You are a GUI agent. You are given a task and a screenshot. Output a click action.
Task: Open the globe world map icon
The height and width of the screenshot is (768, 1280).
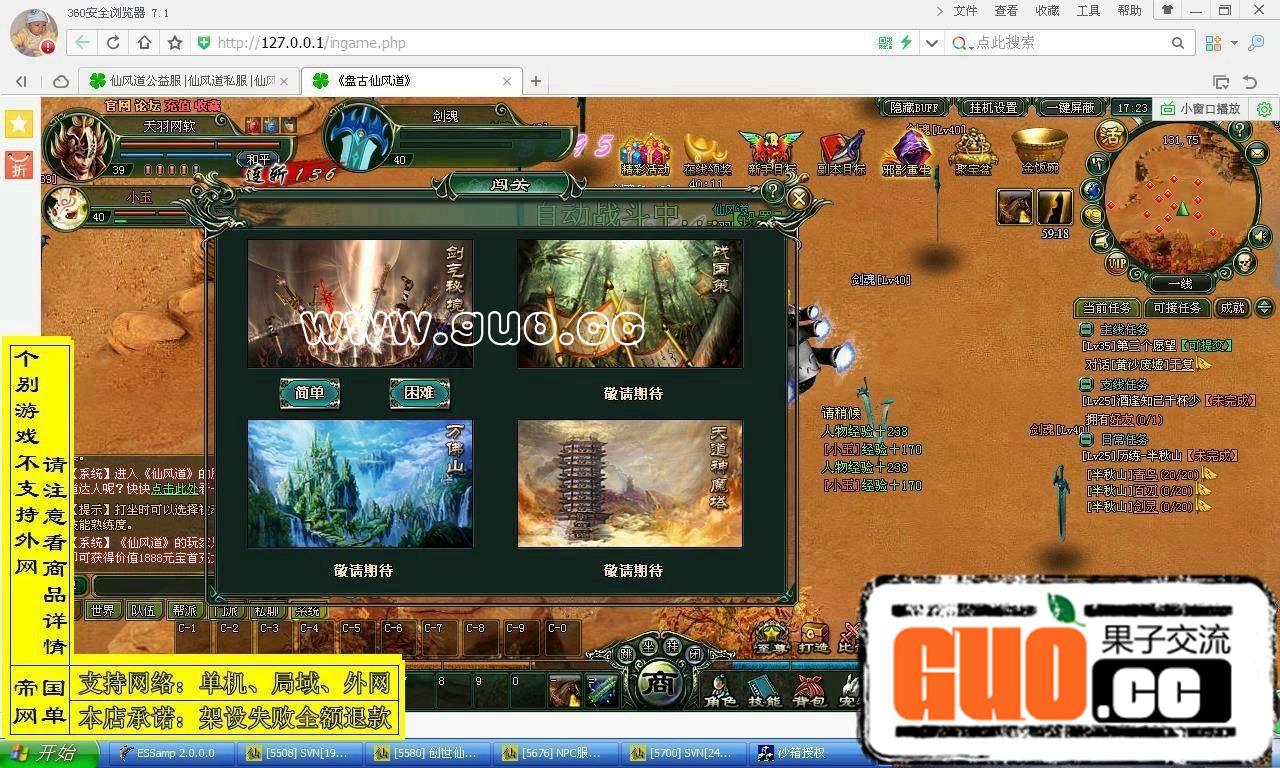click(x=1093, y=189)
